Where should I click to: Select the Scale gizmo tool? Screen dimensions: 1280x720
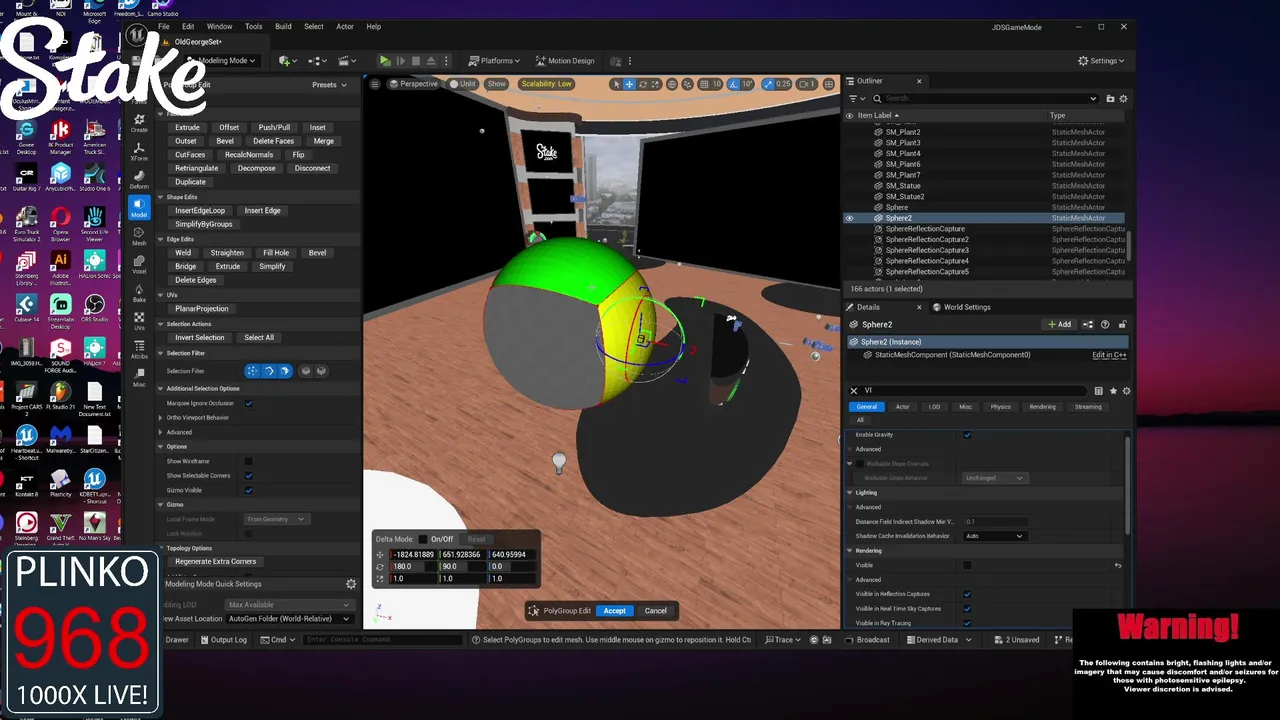(655, 84)
